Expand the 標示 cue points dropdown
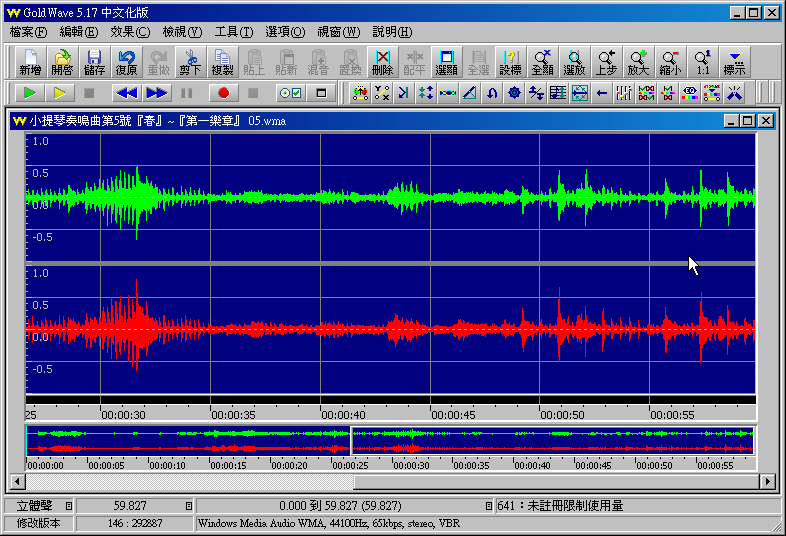Viewport: 786px width, 536px height. coord(735,62)
